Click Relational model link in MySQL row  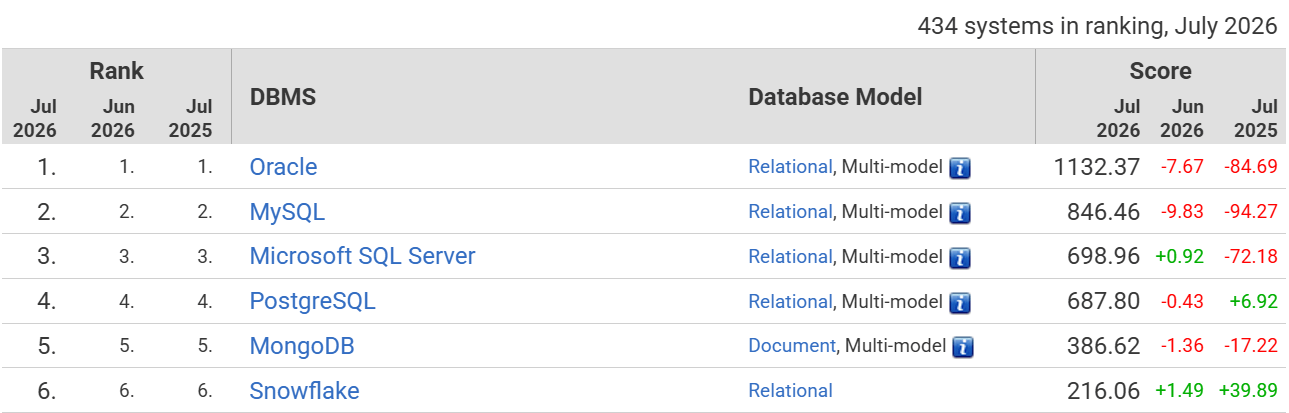click(x=790, y=212)
